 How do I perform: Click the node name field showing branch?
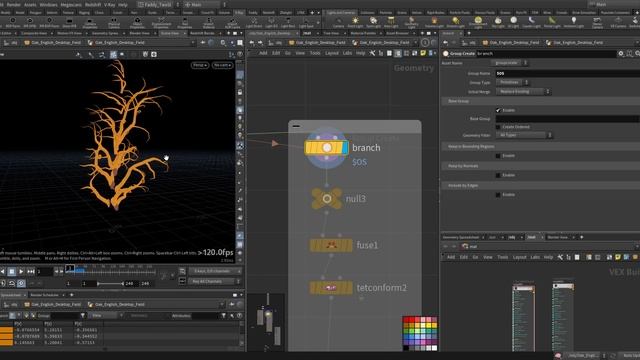pos(546,53)
